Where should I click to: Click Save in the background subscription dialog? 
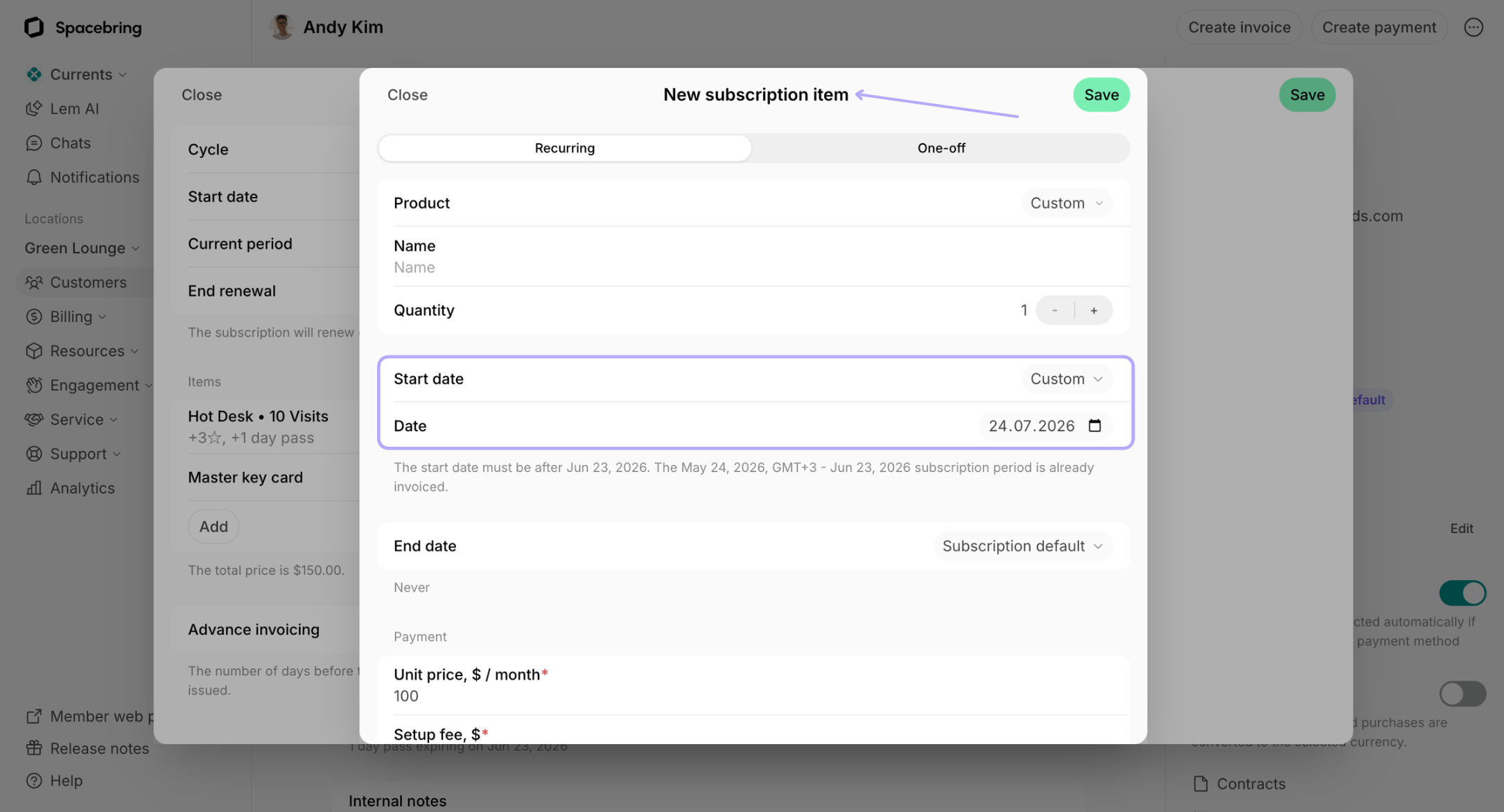coord(1307,95)
